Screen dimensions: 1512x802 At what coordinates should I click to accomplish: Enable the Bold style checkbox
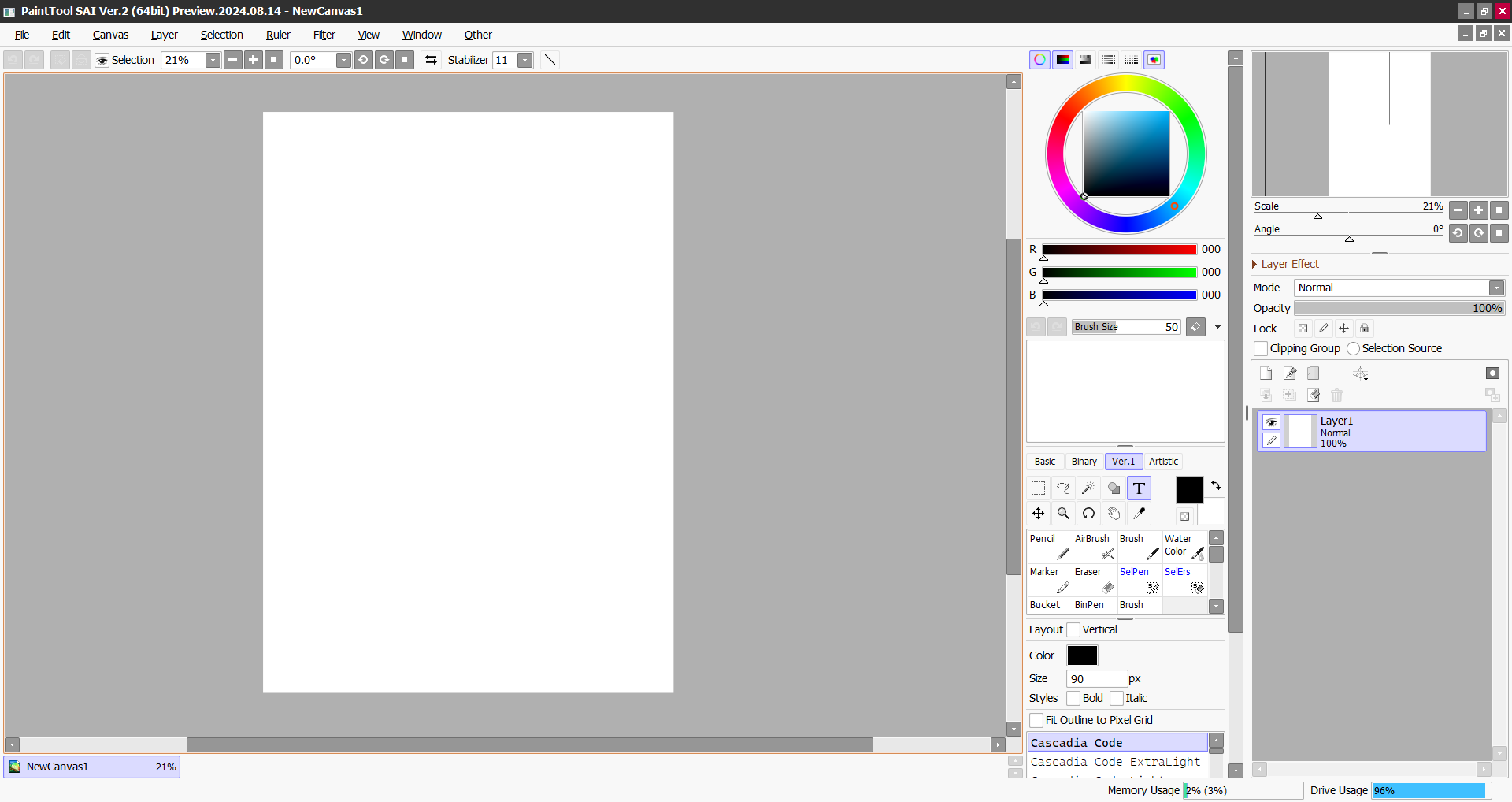click(1073, 699)
